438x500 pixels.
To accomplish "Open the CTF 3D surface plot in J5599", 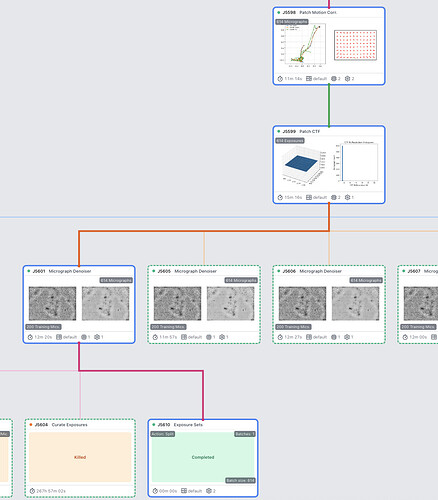I will (302, 164).
